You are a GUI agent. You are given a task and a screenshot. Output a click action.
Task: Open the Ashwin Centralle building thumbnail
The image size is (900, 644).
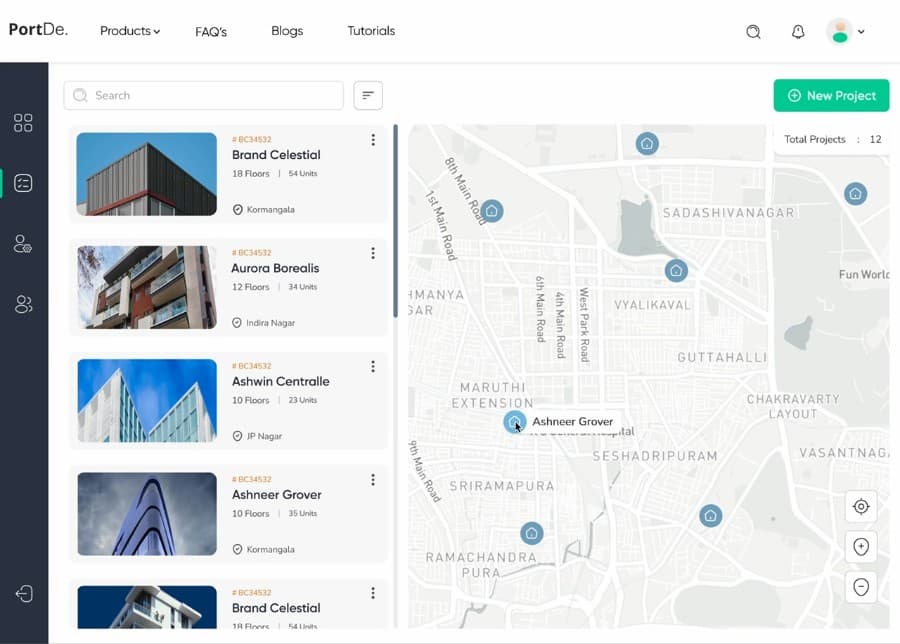tap(147, 401)
